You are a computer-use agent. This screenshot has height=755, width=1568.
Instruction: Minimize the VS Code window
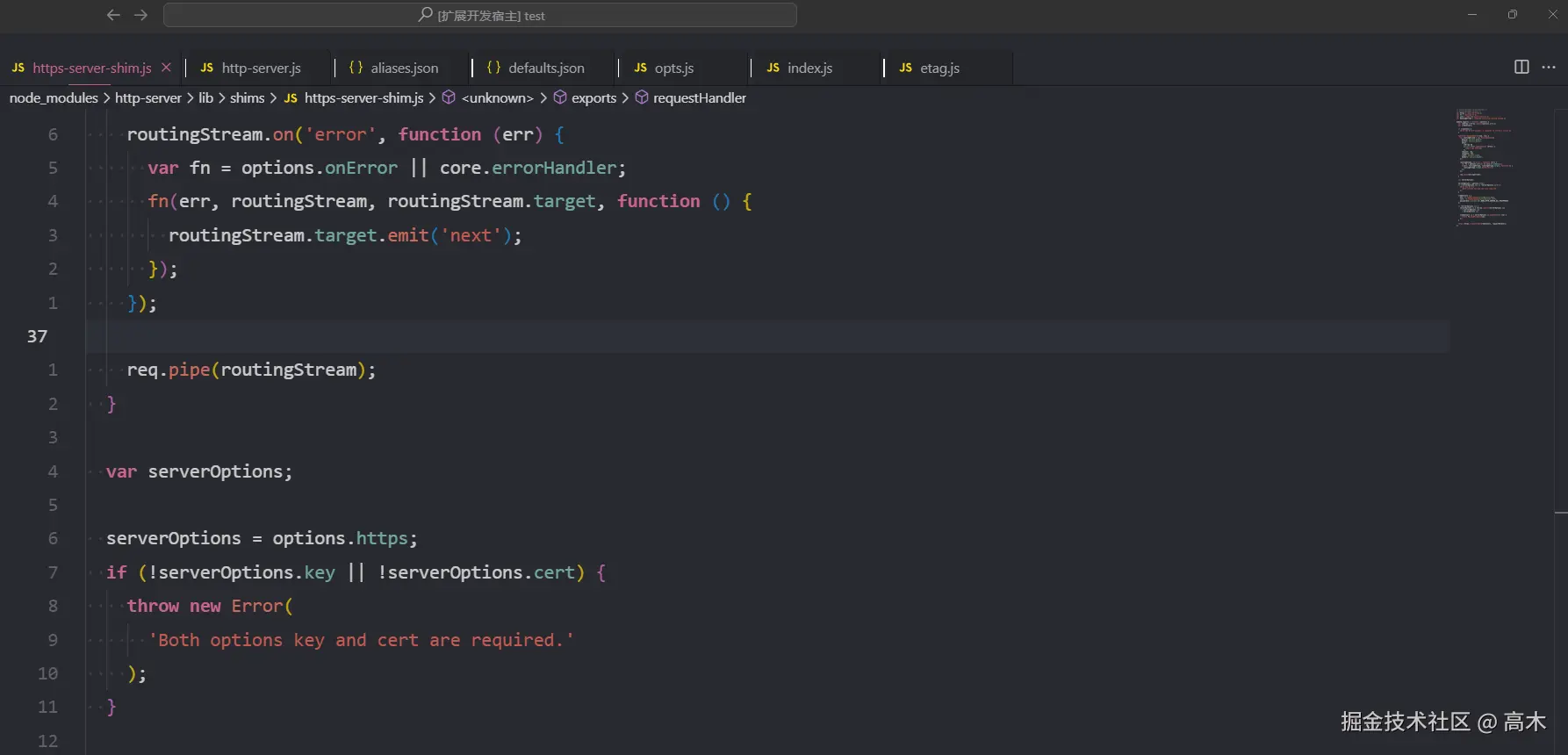click(x=1472, y=15)
